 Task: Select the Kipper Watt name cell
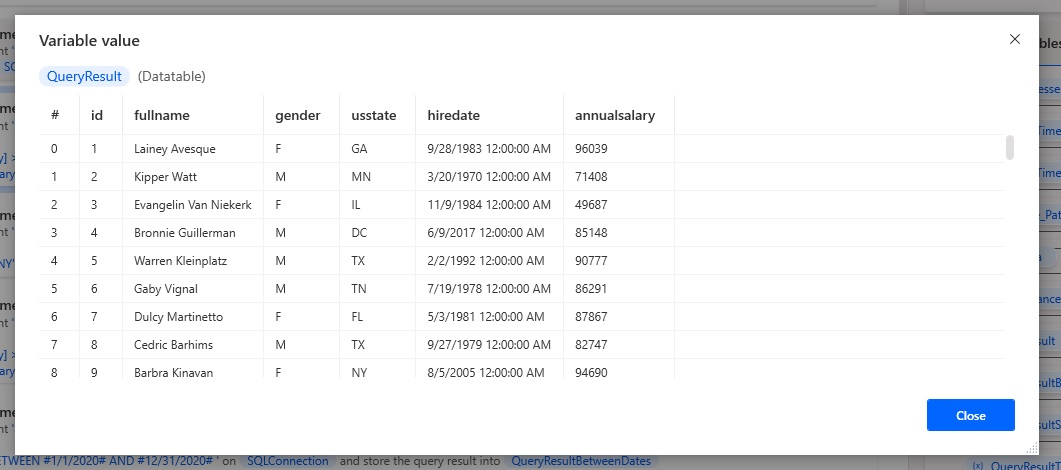193,177
